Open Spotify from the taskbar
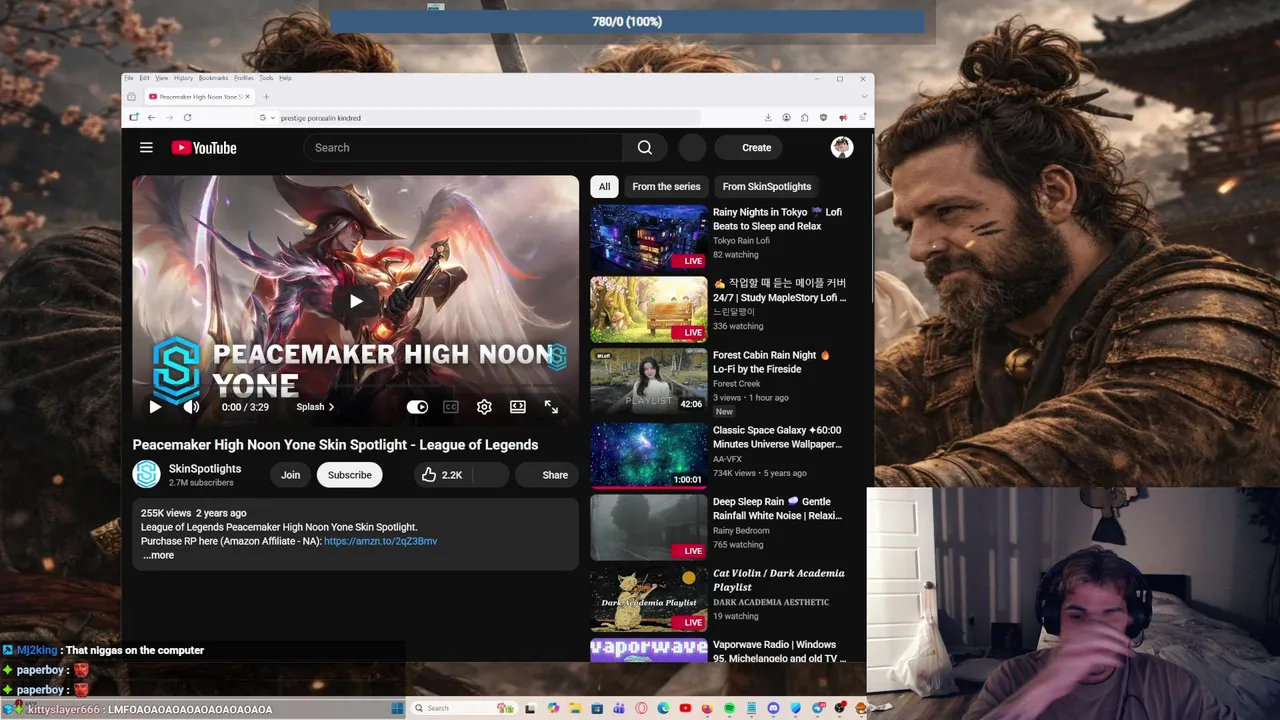Screen dimensions: 1280x720 (729, 708)
